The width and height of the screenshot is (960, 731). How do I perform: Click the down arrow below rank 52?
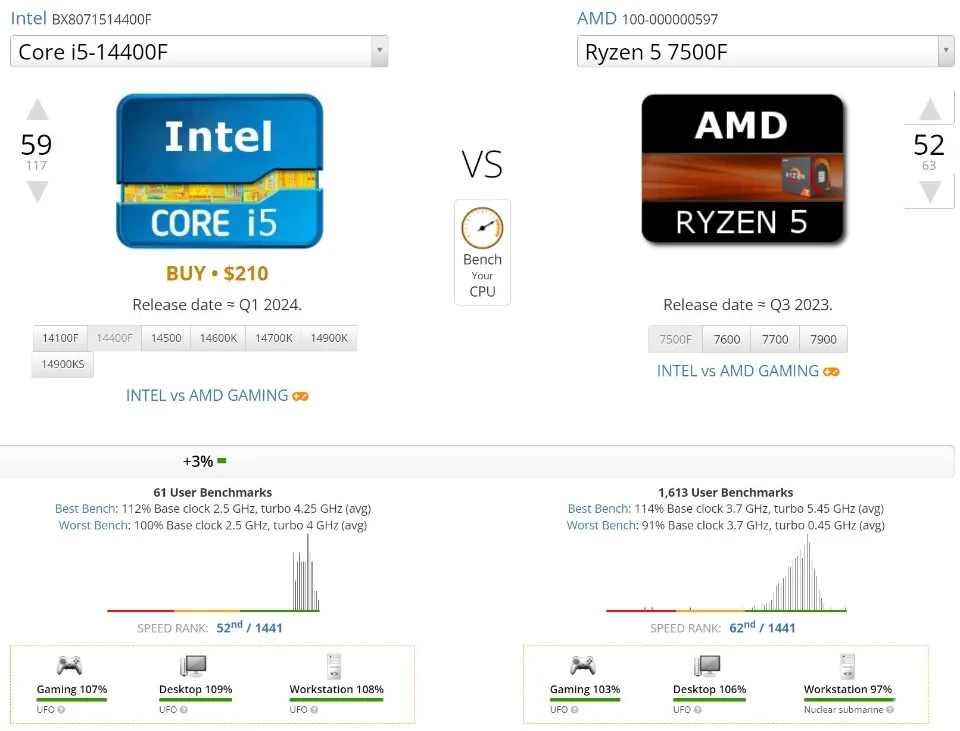[929, 189]
